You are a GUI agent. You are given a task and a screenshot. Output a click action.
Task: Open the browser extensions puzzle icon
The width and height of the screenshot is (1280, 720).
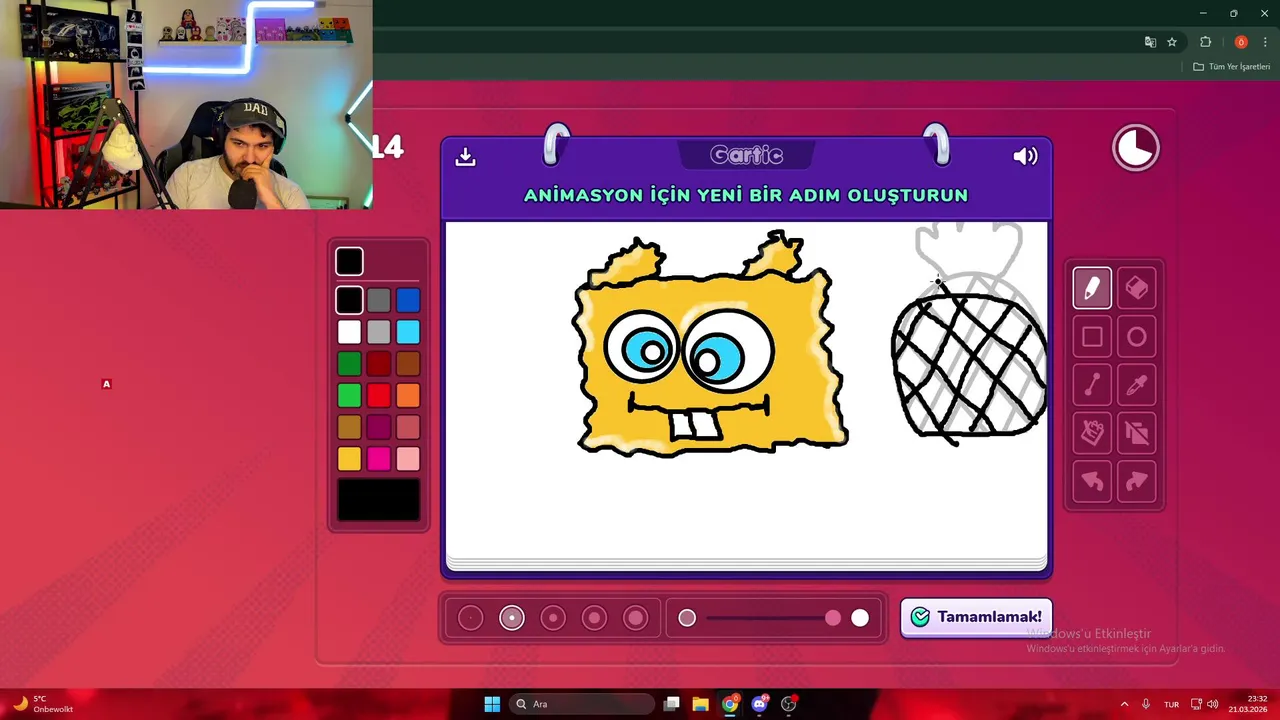pos(1205,42)
